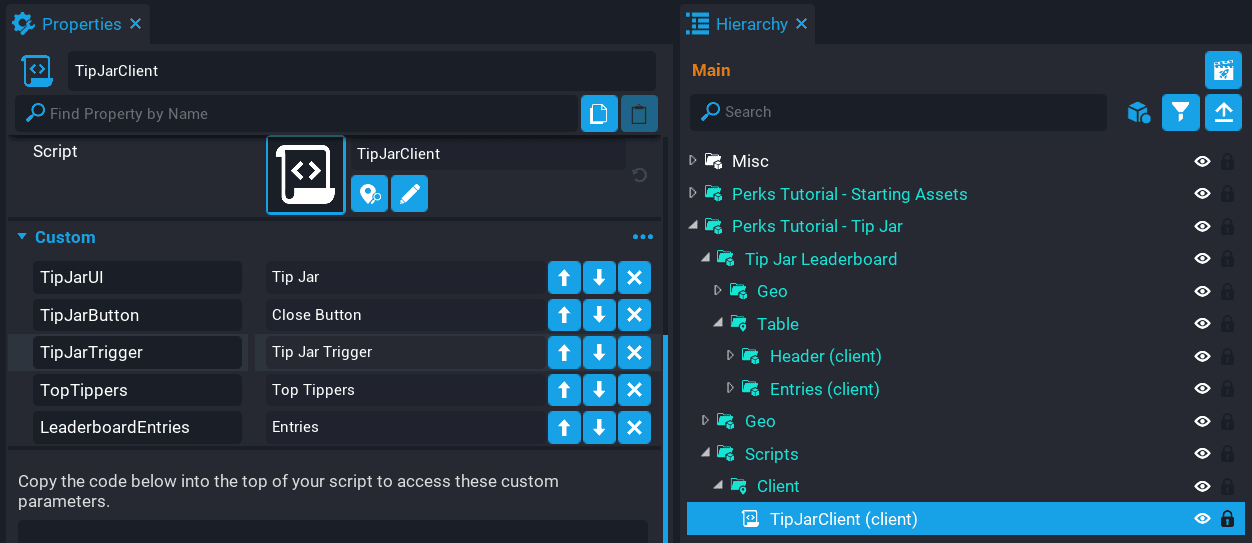Expand the Misc folder
The width and height of the screenshot is (1252, 543).
pyautogui.click(x=693, y=161)
